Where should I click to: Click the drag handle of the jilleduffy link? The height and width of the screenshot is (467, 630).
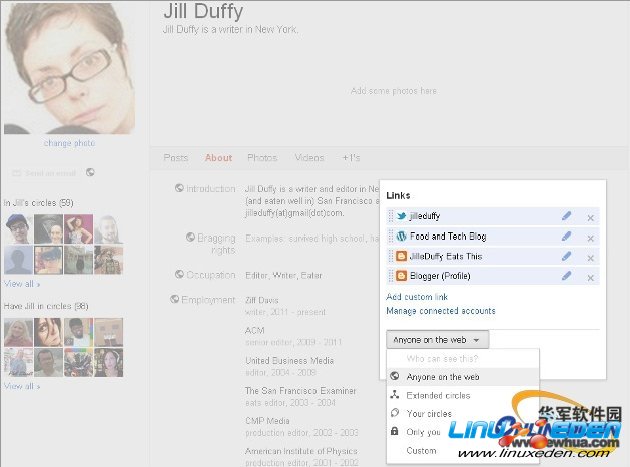[390, 216]
